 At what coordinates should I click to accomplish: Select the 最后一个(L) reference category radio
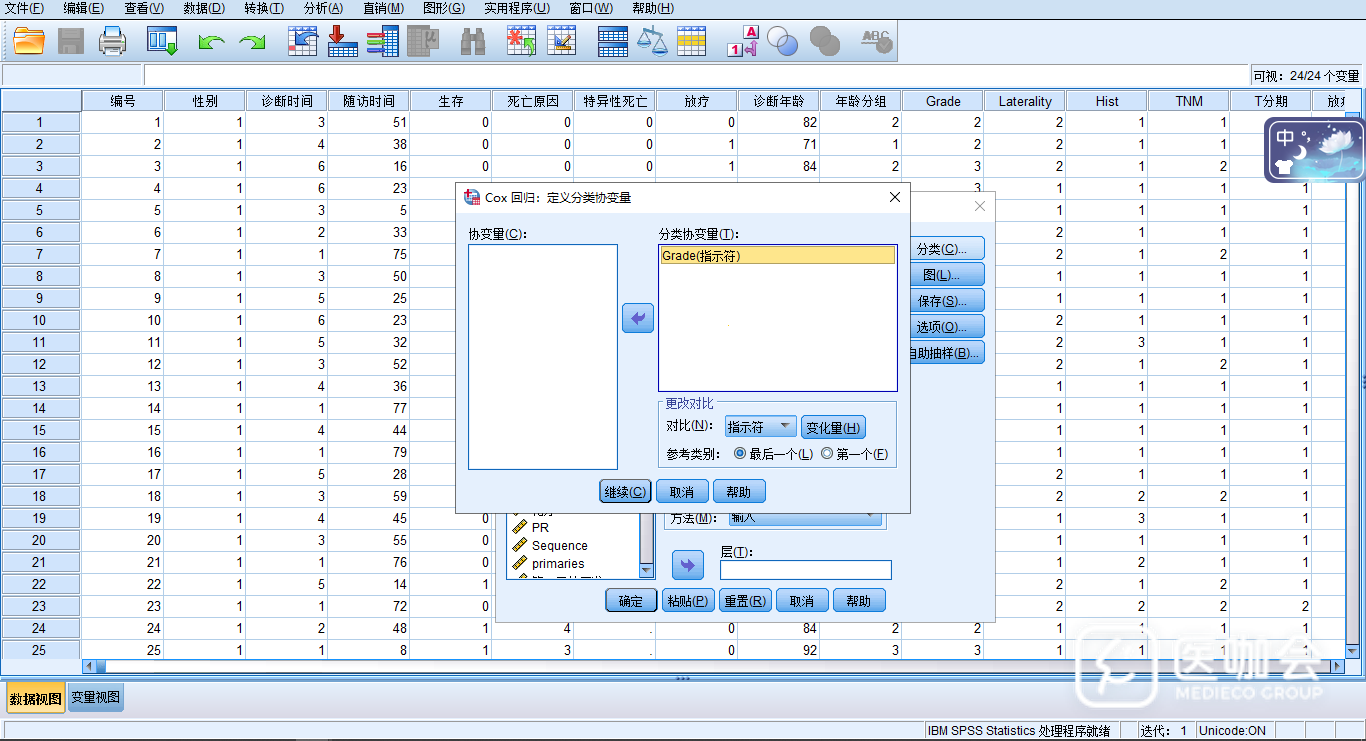tap(740, 454)
